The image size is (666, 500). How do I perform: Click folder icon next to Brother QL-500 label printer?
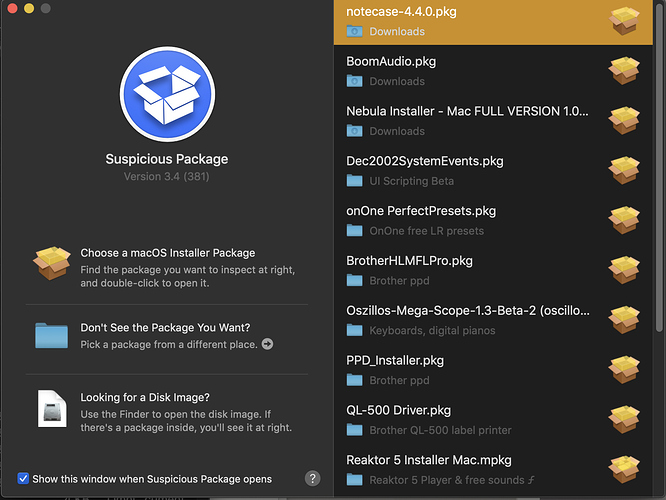pos(354,430)
